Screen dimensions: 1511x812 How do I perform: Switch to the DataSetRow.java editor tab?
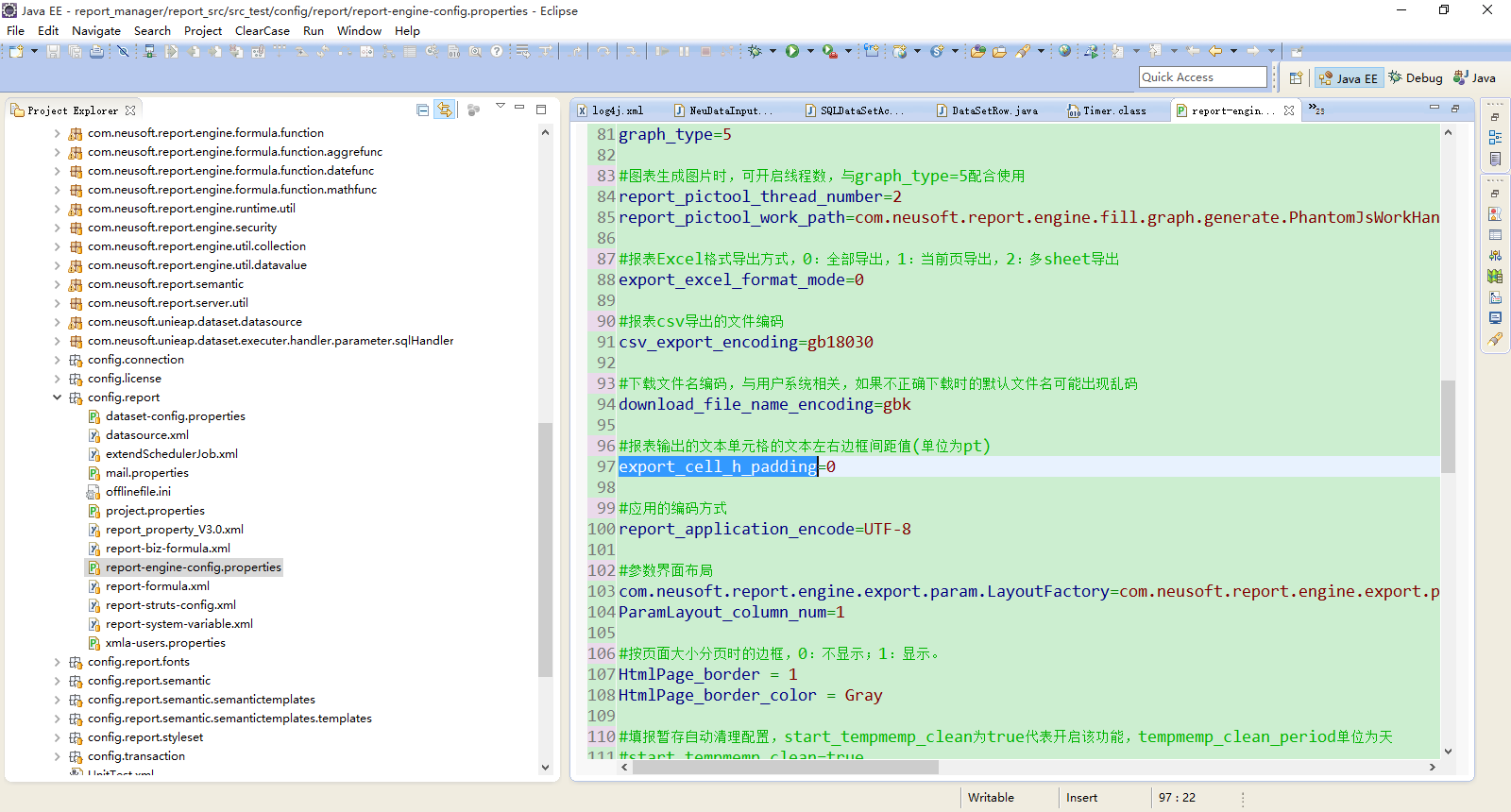pos(987,110)
